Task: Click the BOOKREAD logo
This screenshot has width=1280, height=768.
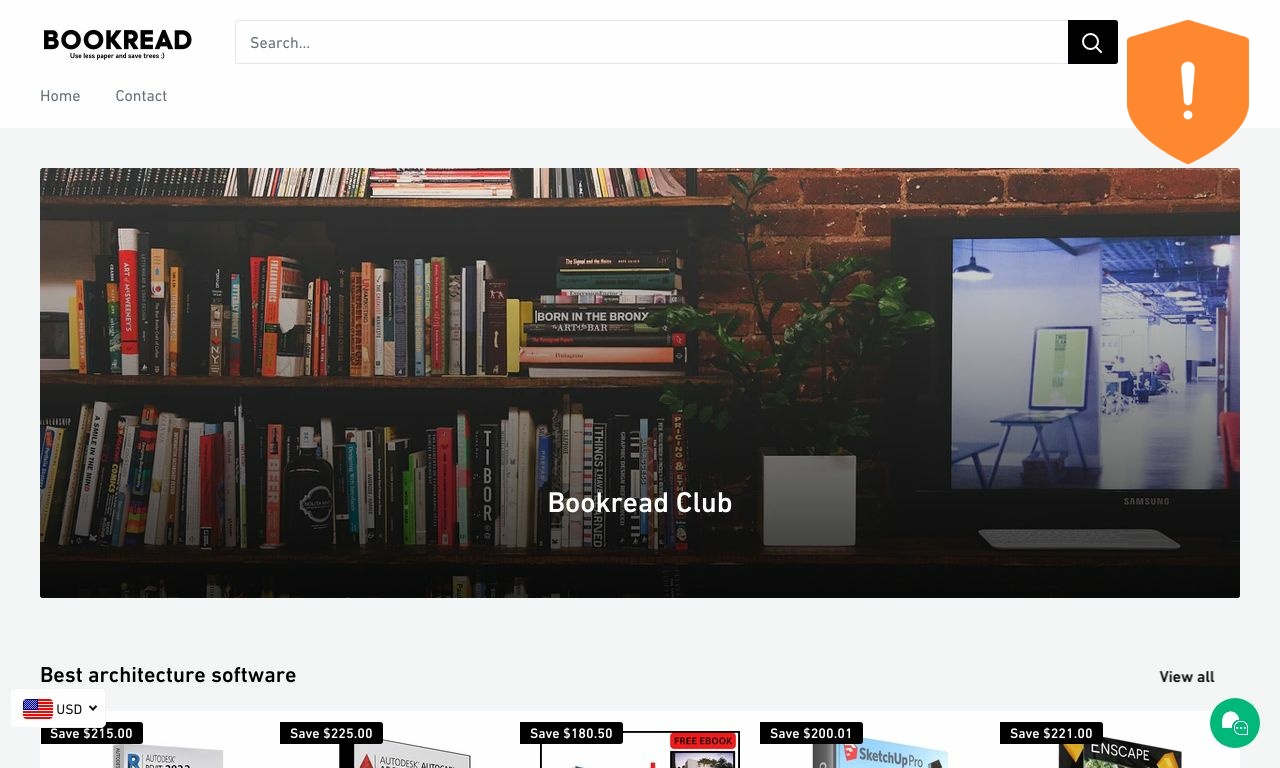Action: tap(117, 42)
